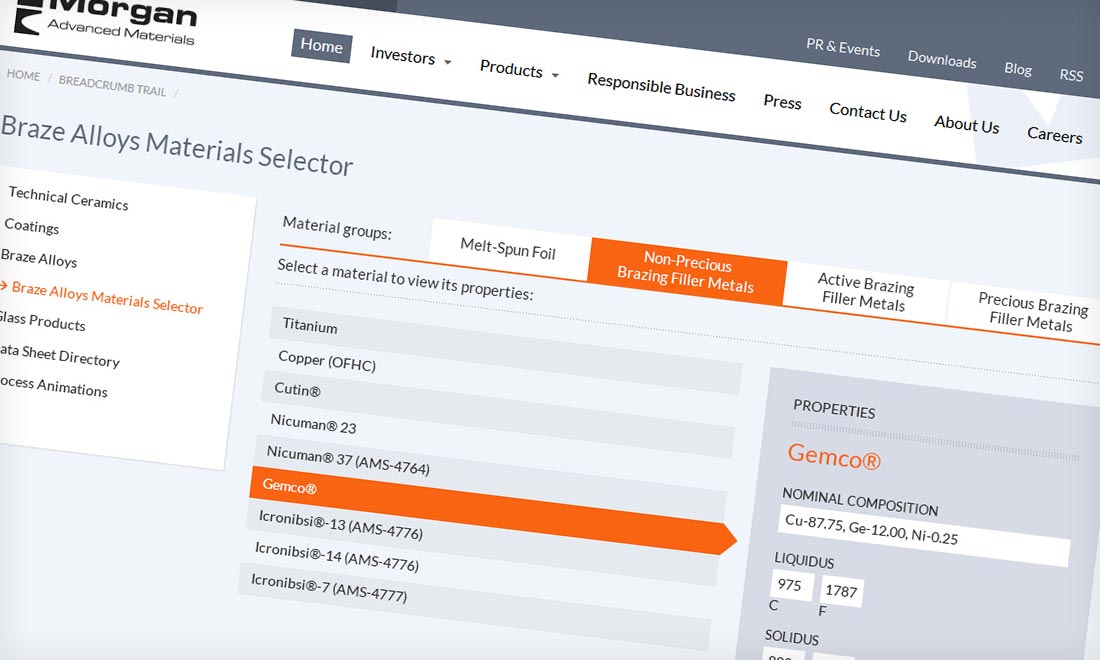Open the Contact Us page
This screenshot has height=660, width=1100.
tap(868, 112)
